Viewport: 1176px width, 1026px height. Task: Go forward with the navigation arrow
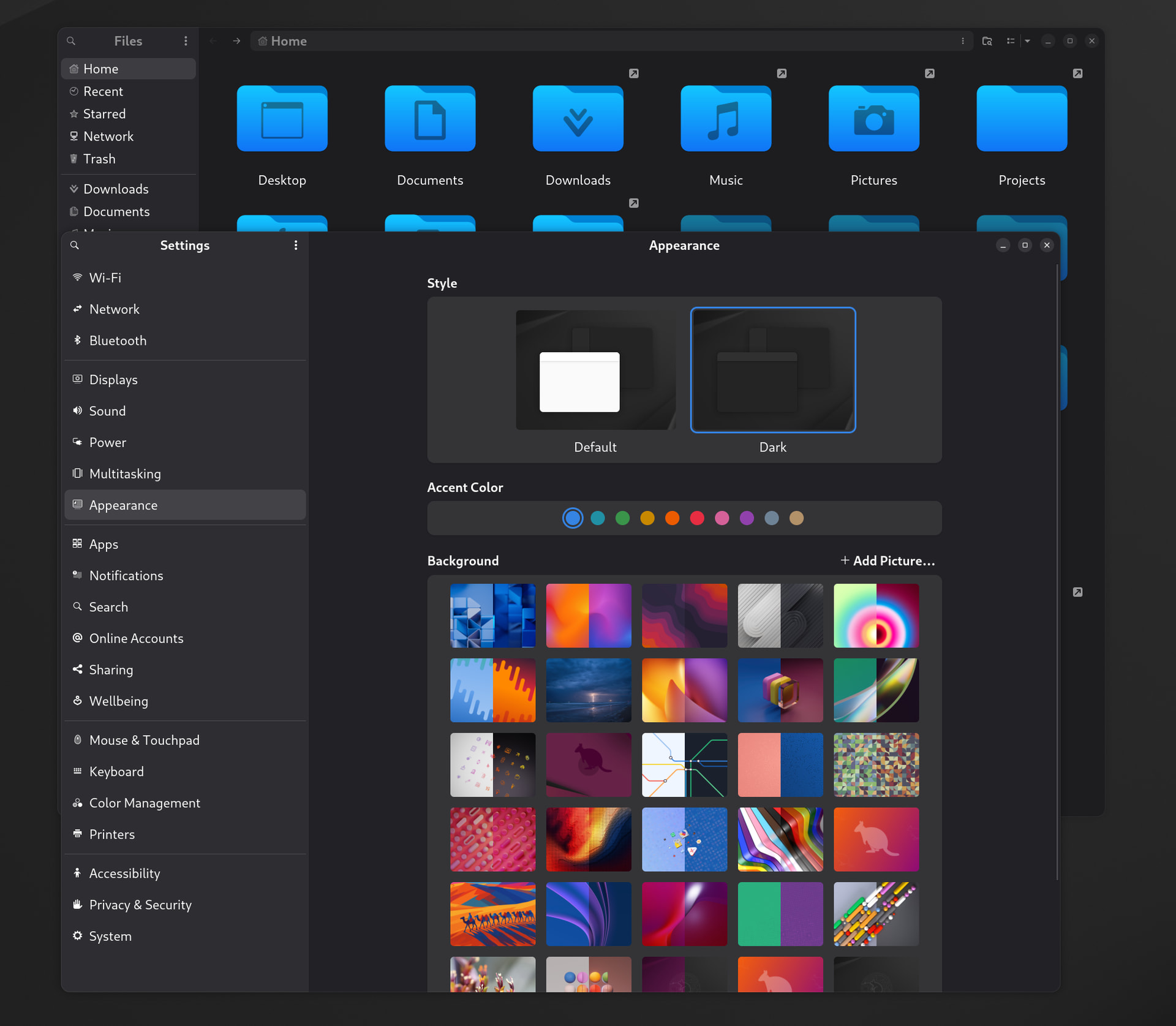[x=236, y=41]
